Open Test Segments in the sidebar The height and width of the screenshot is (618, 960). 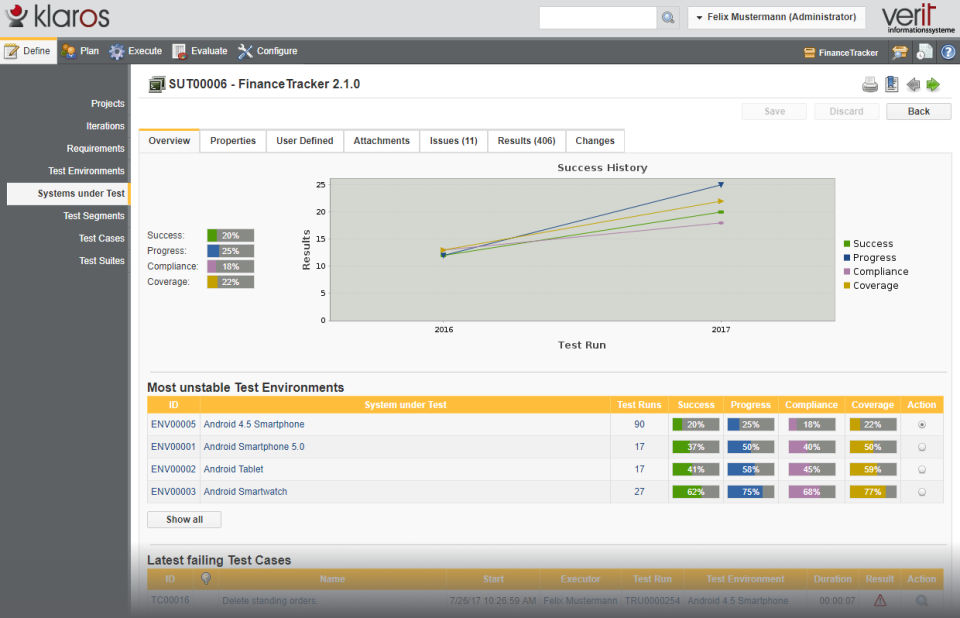[94, 216]
